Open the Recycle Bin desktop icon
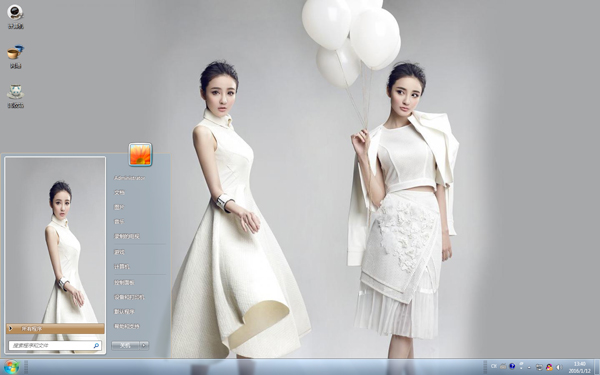The height and width of the screenshot is (375, 600). click(x=15, y=96)
